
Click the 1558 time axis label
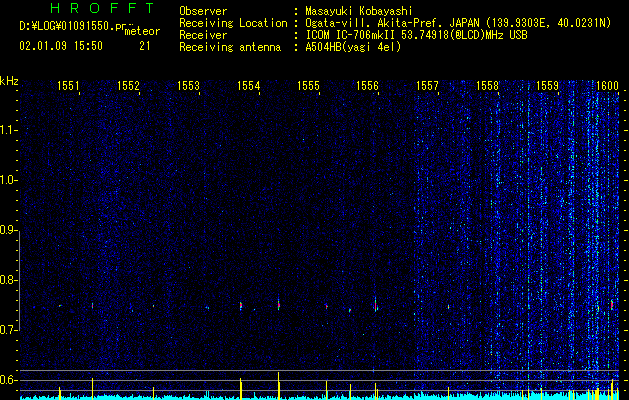[x=487, y=85]
